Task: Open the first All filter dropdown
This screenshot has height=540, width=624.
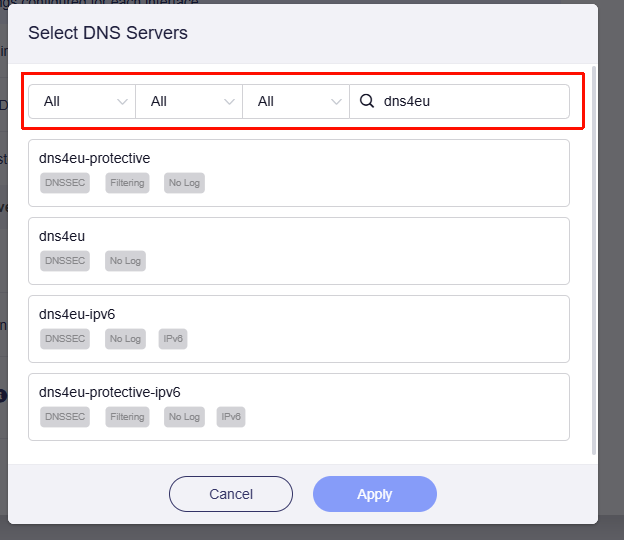Action: click(82, 101)
